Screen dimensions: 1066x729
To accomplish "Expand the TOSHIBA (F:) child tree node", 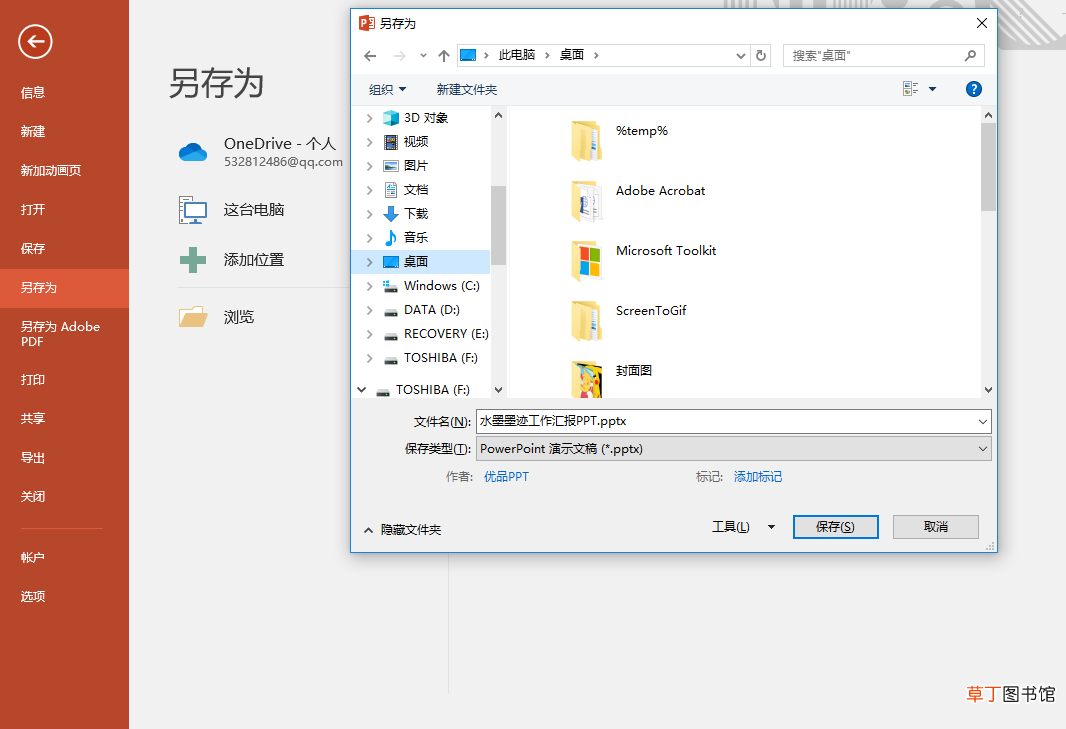I will click(369, 358).
